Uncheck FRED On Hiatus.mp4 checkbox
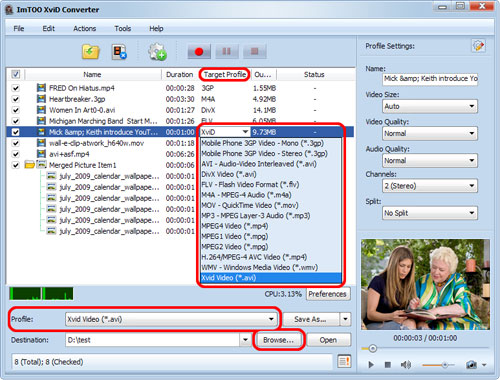 (16, 88)
